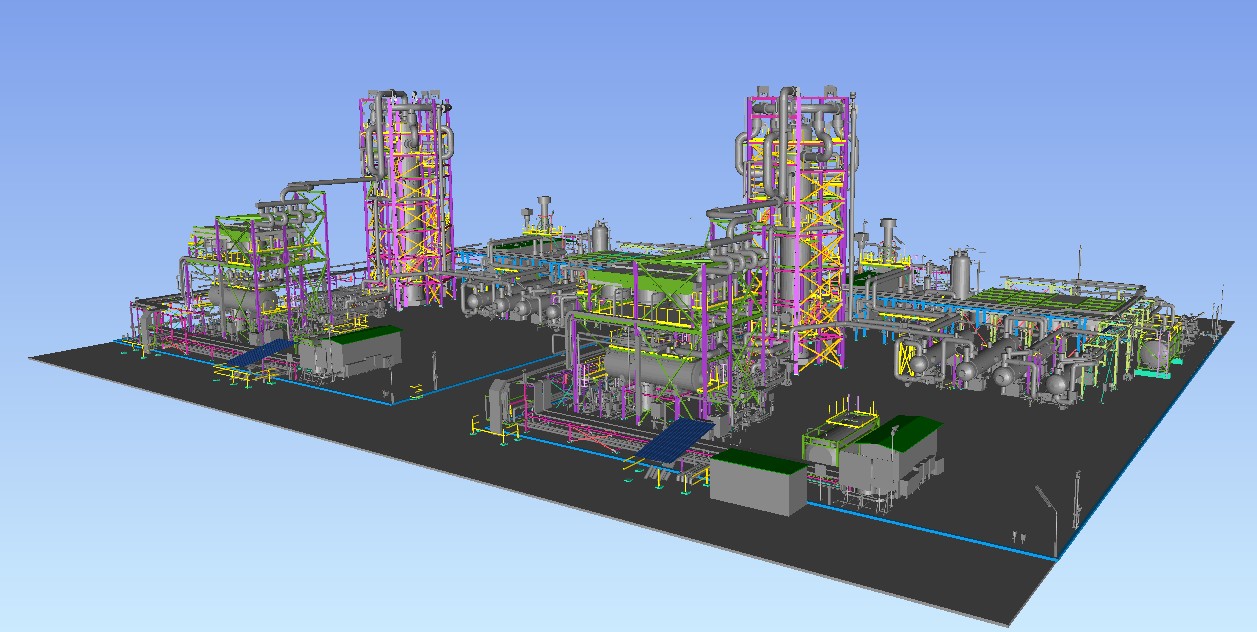Click the green-roofed building on left
Screen dimensions: 1257x632
pos(352,348)
